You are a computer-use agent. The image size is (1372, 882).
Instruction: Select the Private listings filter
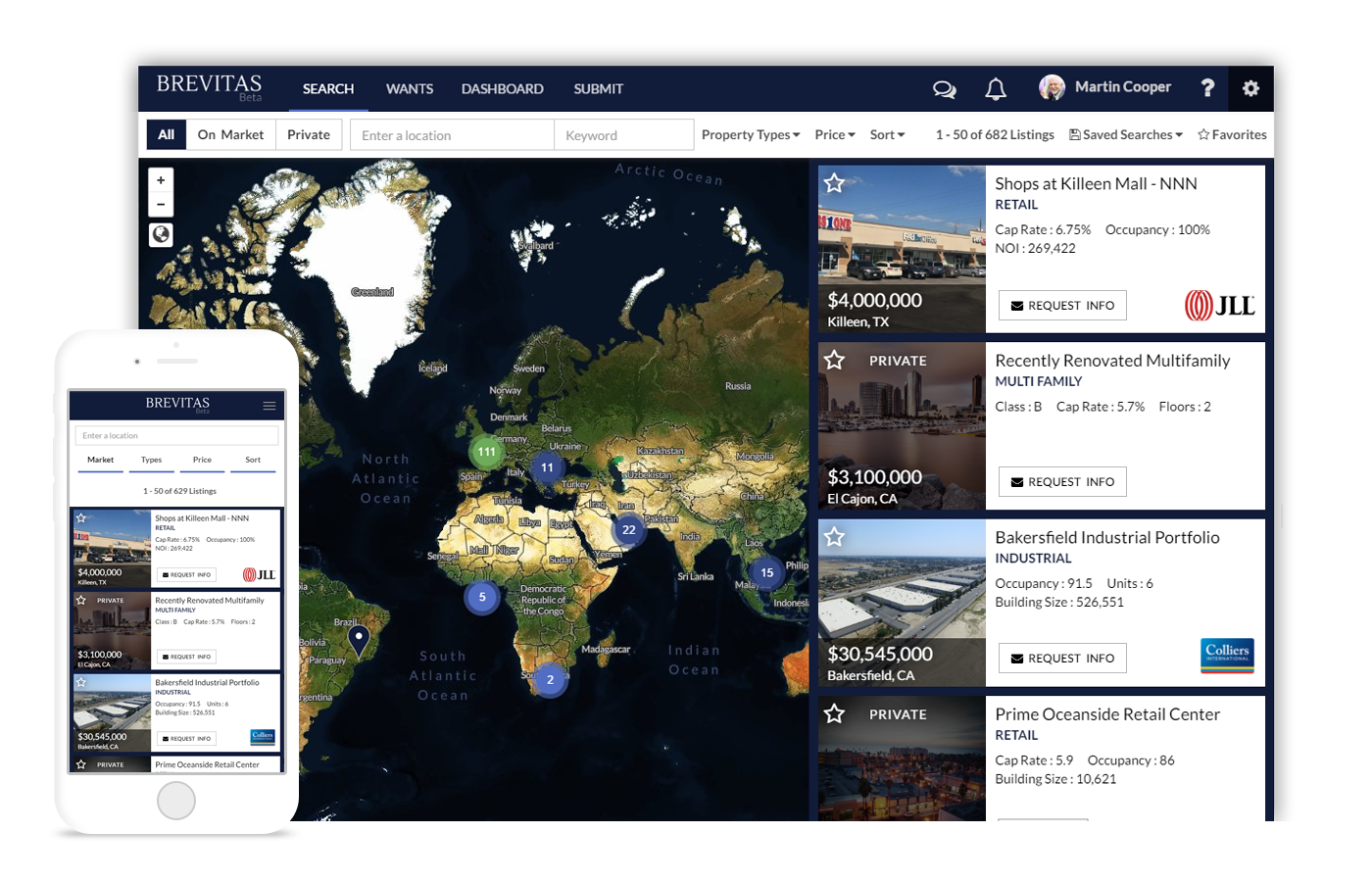click(x=309, y=134)
